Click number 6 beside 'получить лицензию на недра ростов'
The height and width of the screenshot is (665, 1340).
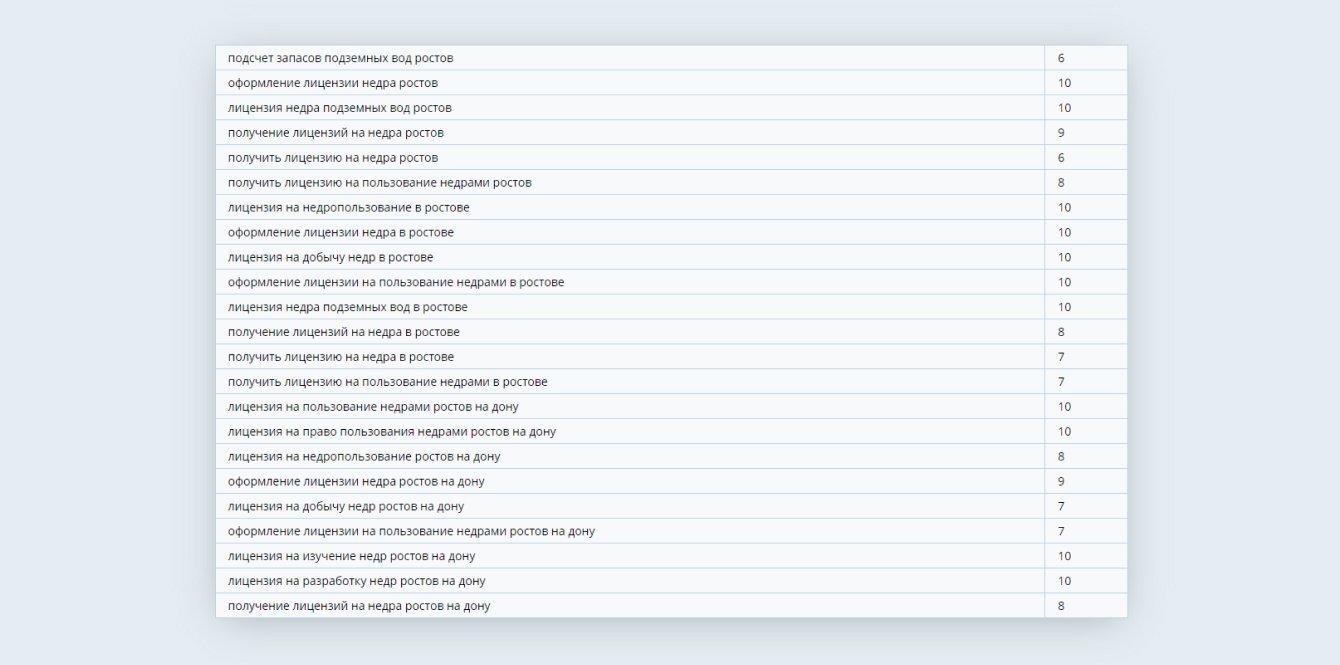[1061, 158]
